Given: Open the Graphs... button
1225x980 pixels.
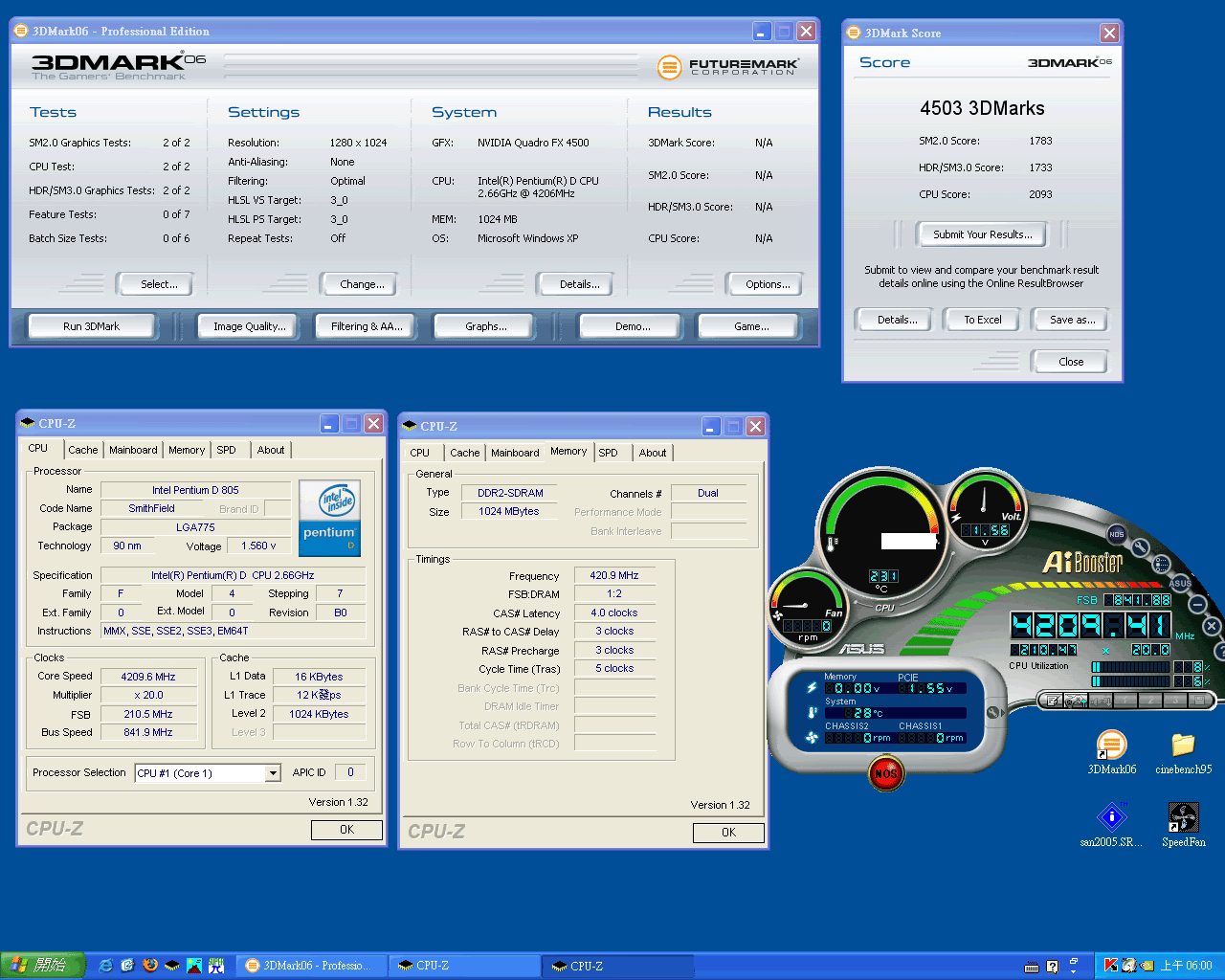Looking at the screenshot, I should [x=486, y=326].
